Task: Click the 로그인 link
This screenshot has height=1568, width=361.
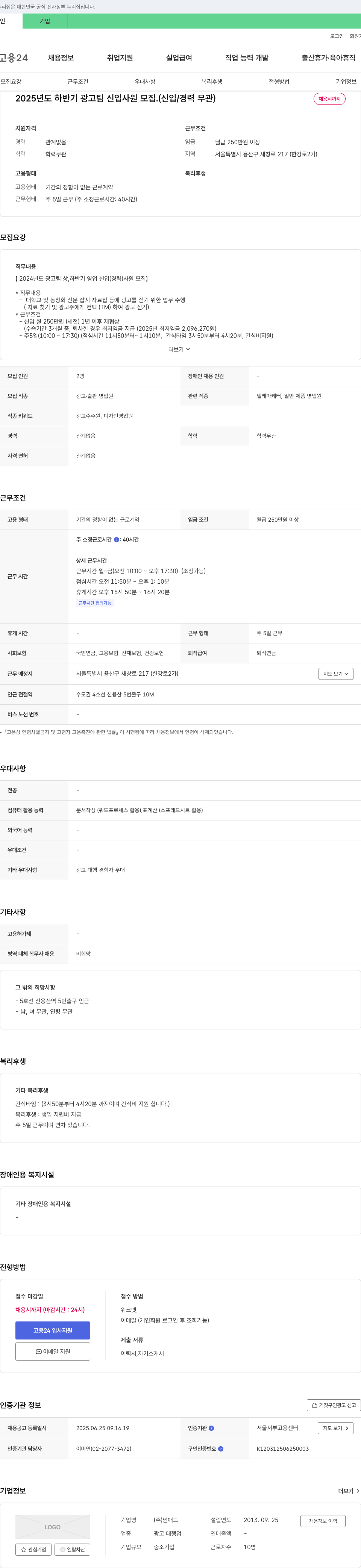Action: click(x=337, y=36)
